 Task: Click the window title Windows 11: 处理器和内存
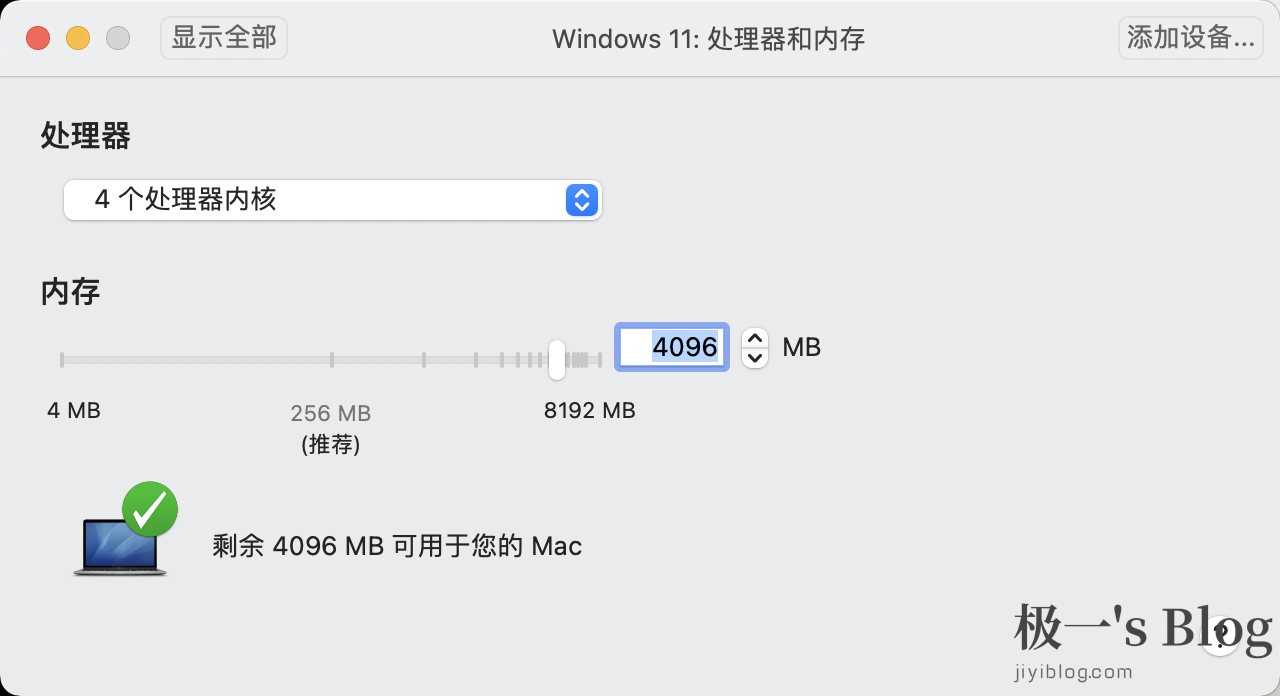pos(708,39)
